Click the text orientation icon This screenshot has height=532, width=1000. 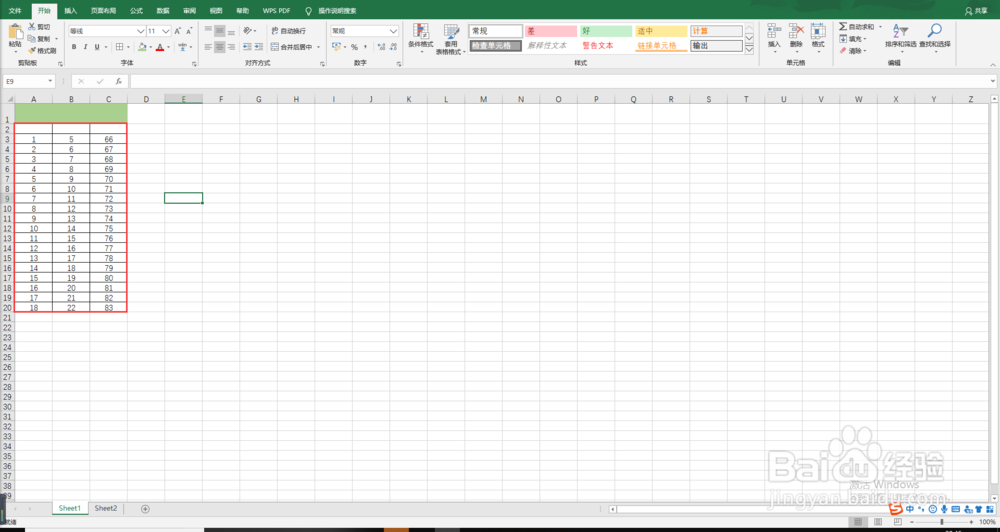[247, 31]
